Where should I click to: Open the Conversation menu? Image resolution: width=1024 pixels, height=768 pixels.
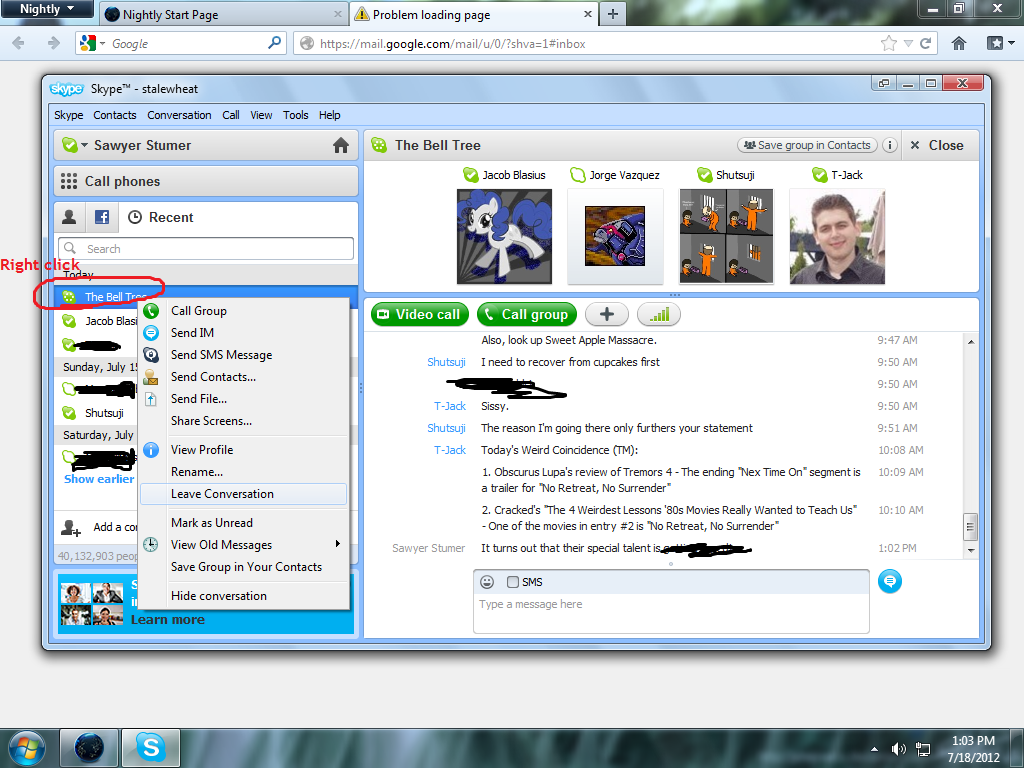(x=179, y=115)
